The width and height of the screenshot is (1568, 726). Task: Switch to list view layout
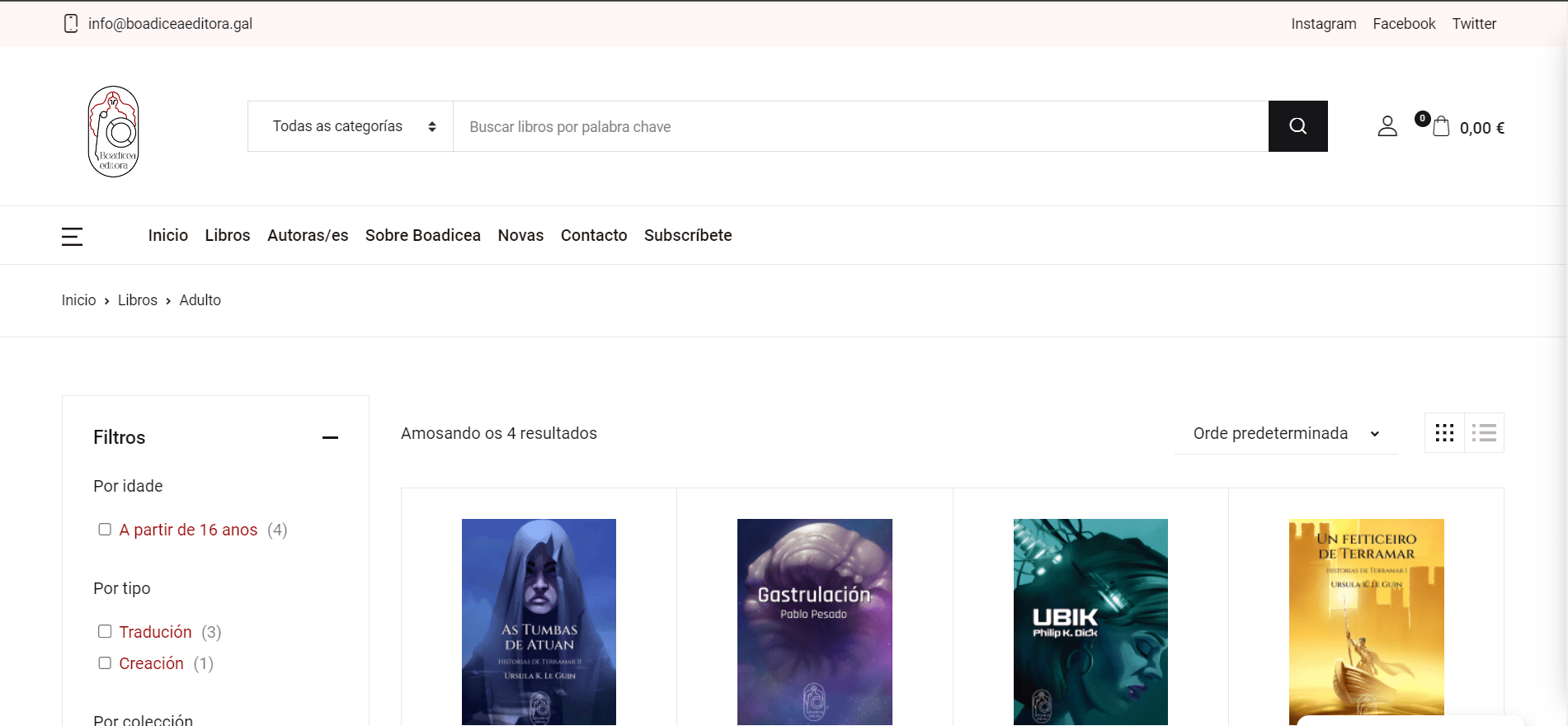click(x=1484, y=433)
